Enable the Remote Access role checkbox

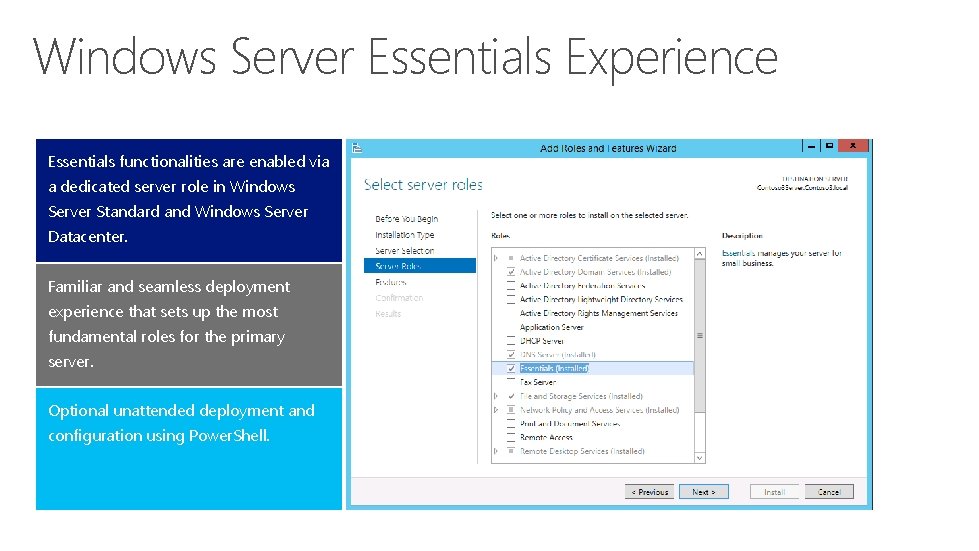[x=511, y=437]
